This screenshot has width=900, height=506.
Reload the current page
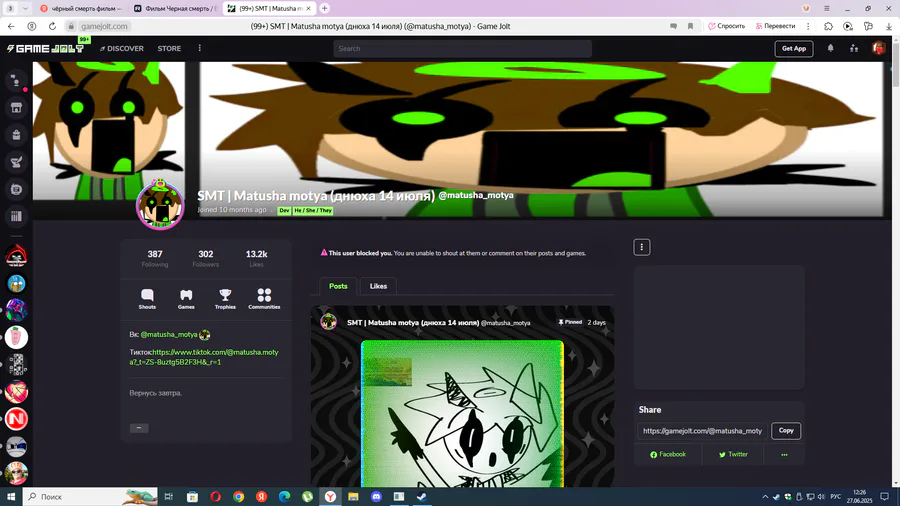click(52, 26)
